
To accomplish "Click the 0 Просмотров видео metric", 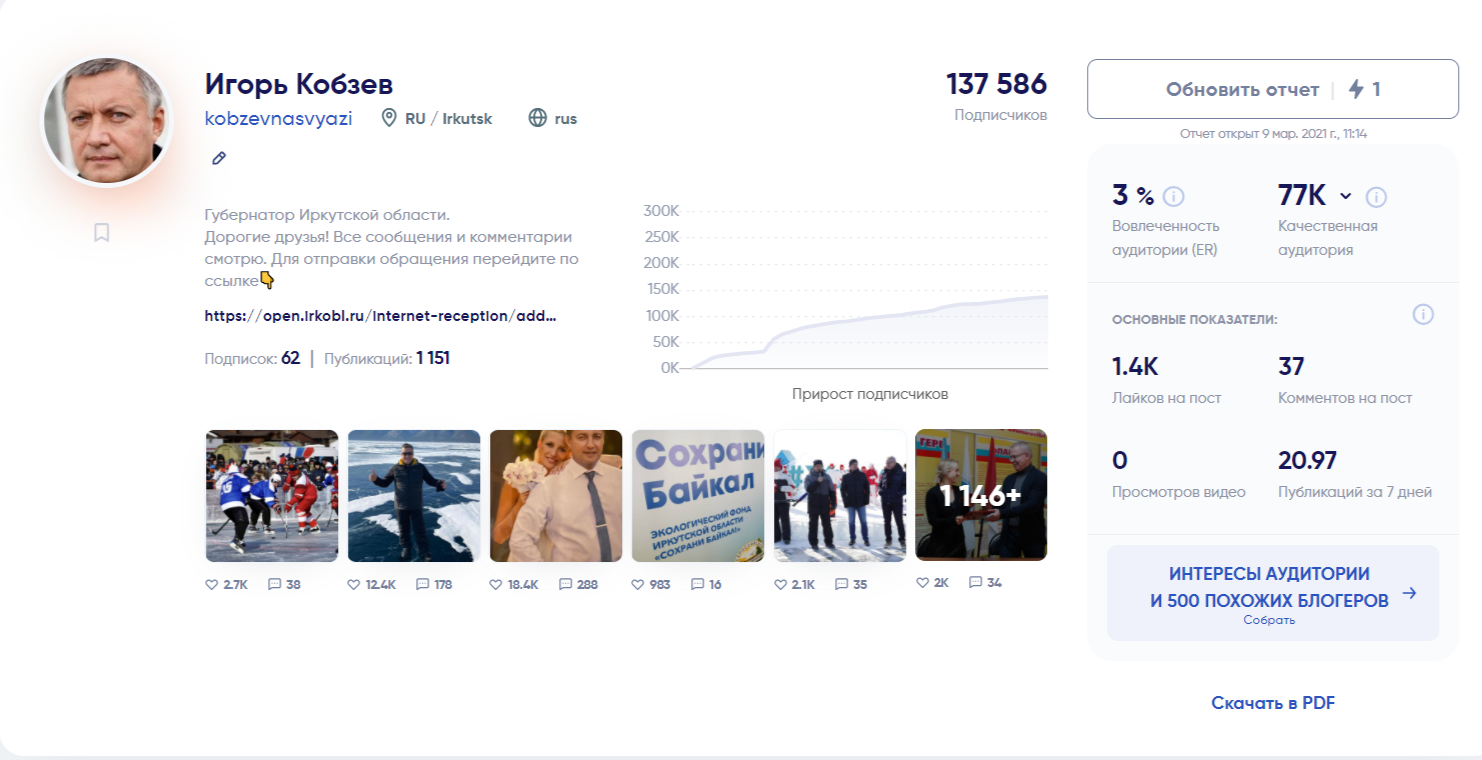I will [x=1179, y=474].
